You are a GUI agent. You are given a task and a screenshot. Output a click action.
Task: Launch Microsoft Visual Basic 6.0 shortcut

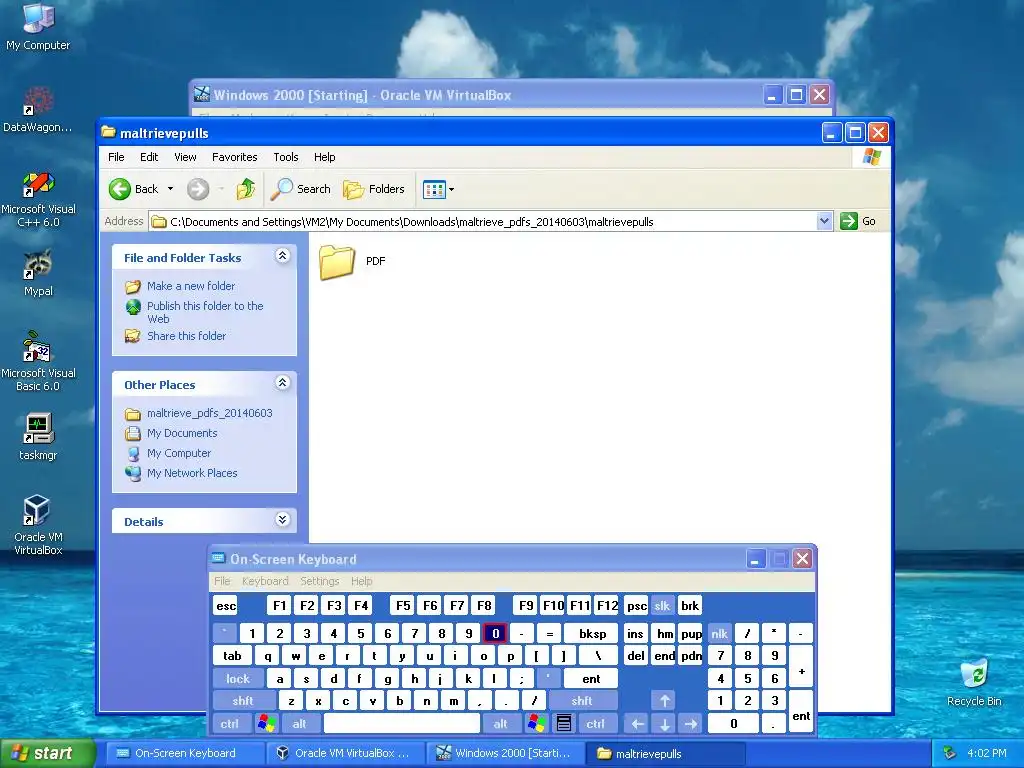tap(38, 362)
